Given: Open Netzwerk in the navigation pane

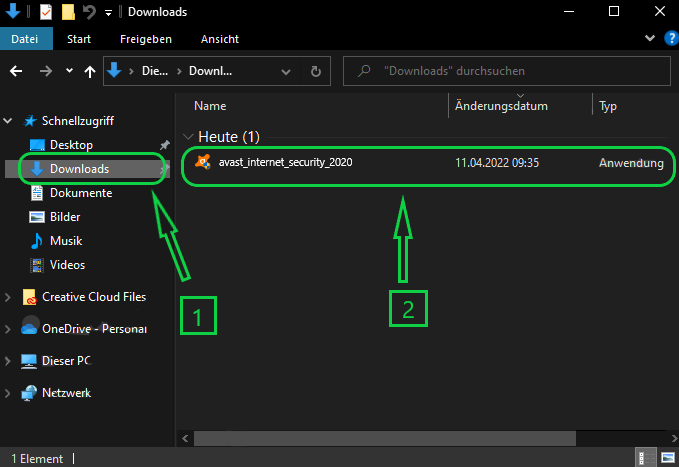Looking at the screenshot, I should (x=66, y=393).
